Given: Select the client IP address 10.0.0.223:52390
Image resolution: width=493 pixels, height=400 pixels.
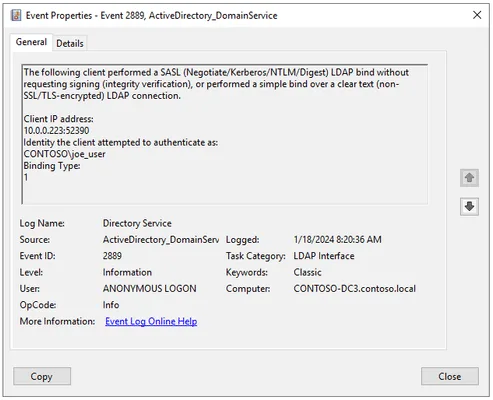Looking at the screenshot, I should coord(56,131).
